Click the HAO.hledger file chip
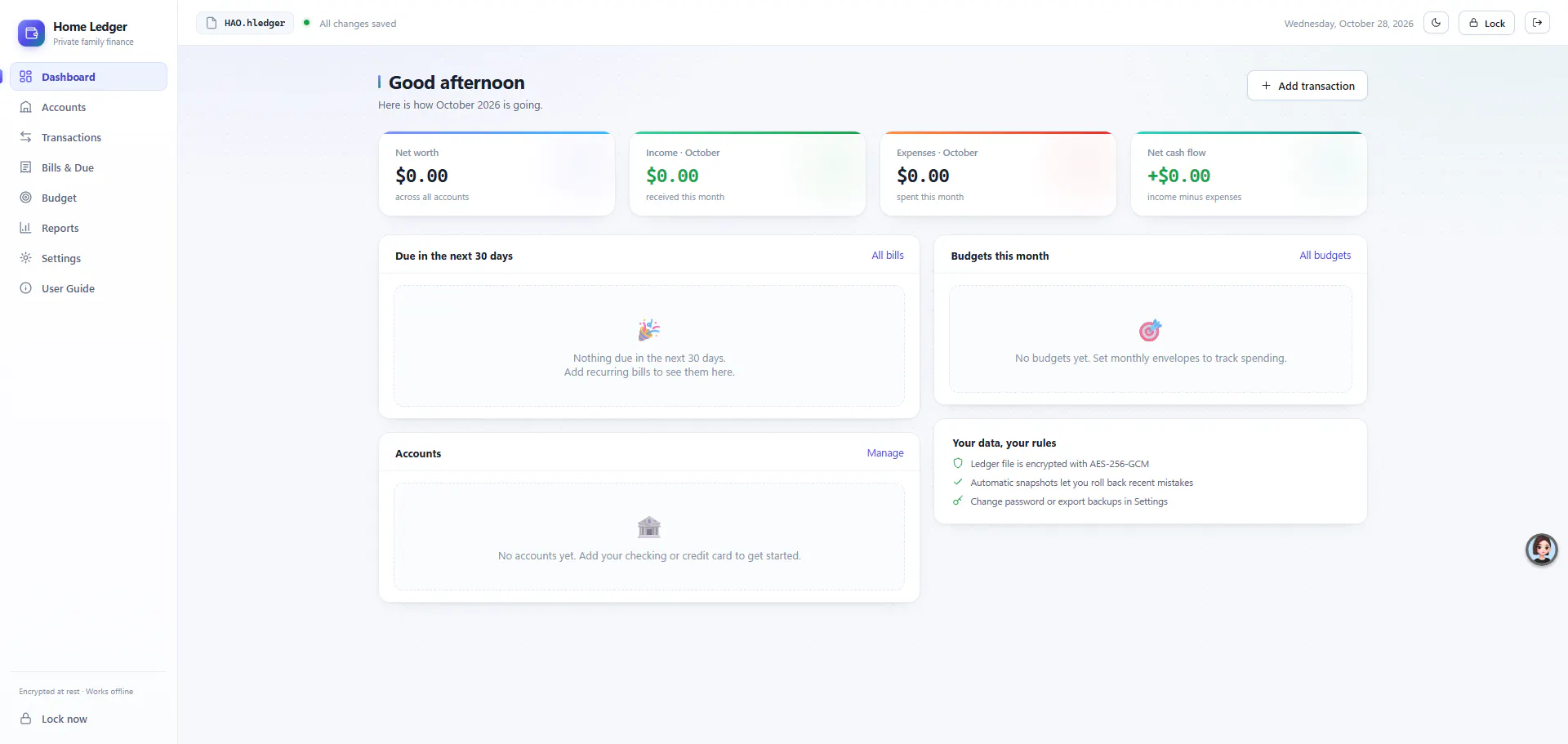Viewport: 1568px width, 744px height. (x=245, y=23)
